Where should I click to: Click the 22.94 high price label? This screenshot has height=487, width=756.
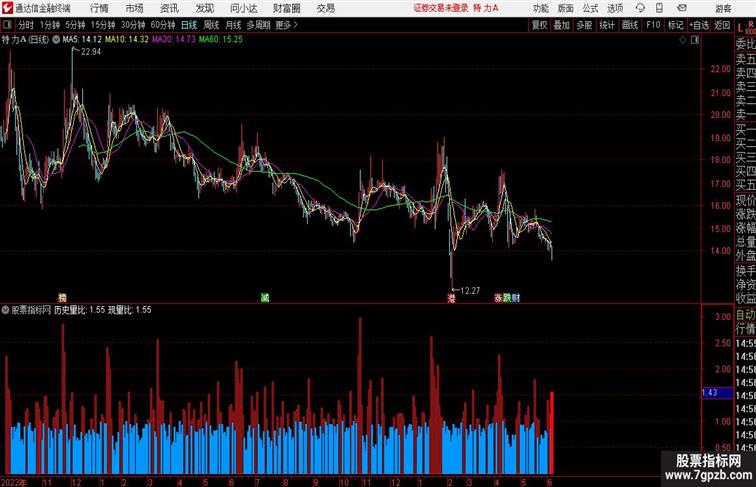pyautogui.click(x=91, y=52)
